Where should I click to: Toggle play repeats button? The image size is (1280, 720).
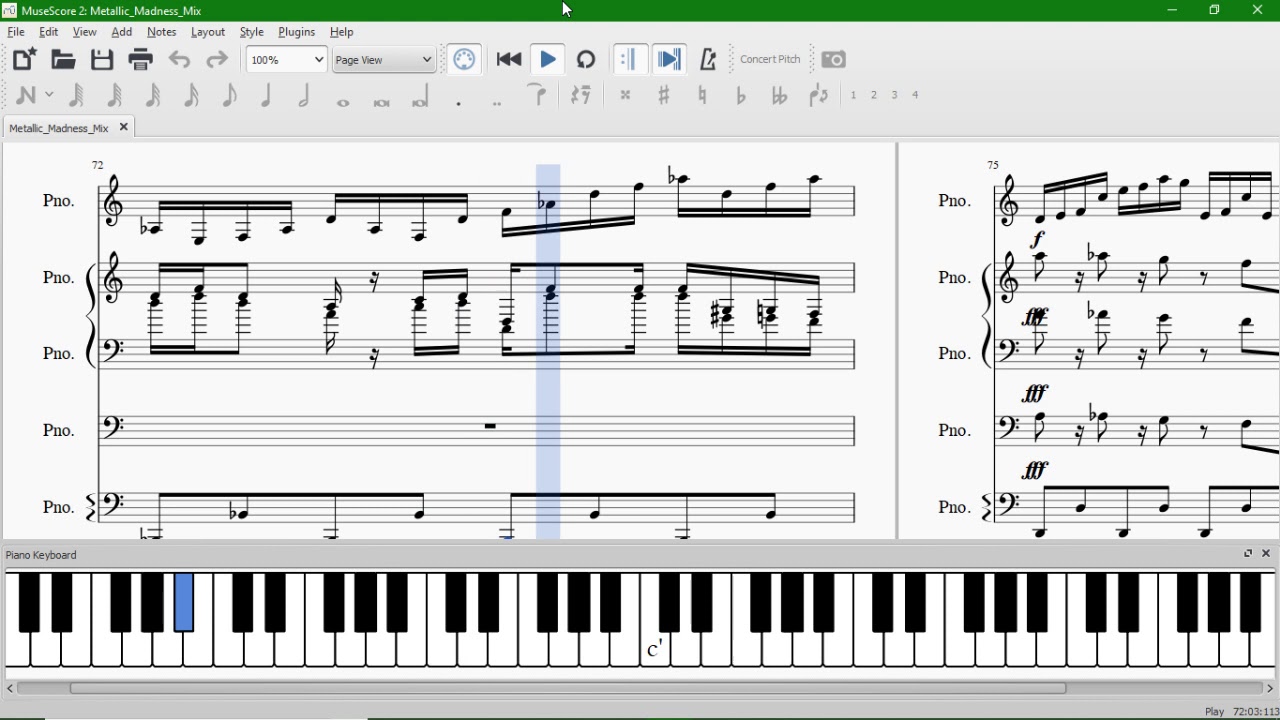pos(630,59)
